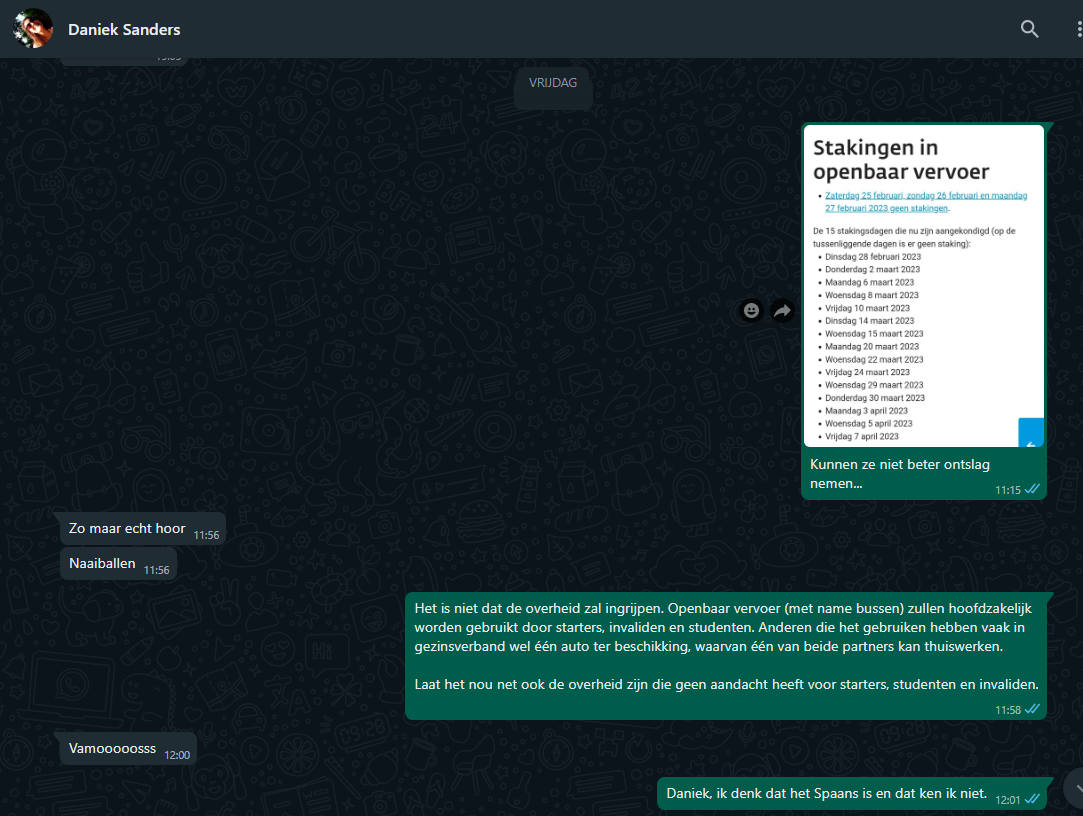Viewport: 1083px width, 816px height.
Task: Jump to latest messages with the chevron button
Action: click(x=1075, y=786)
